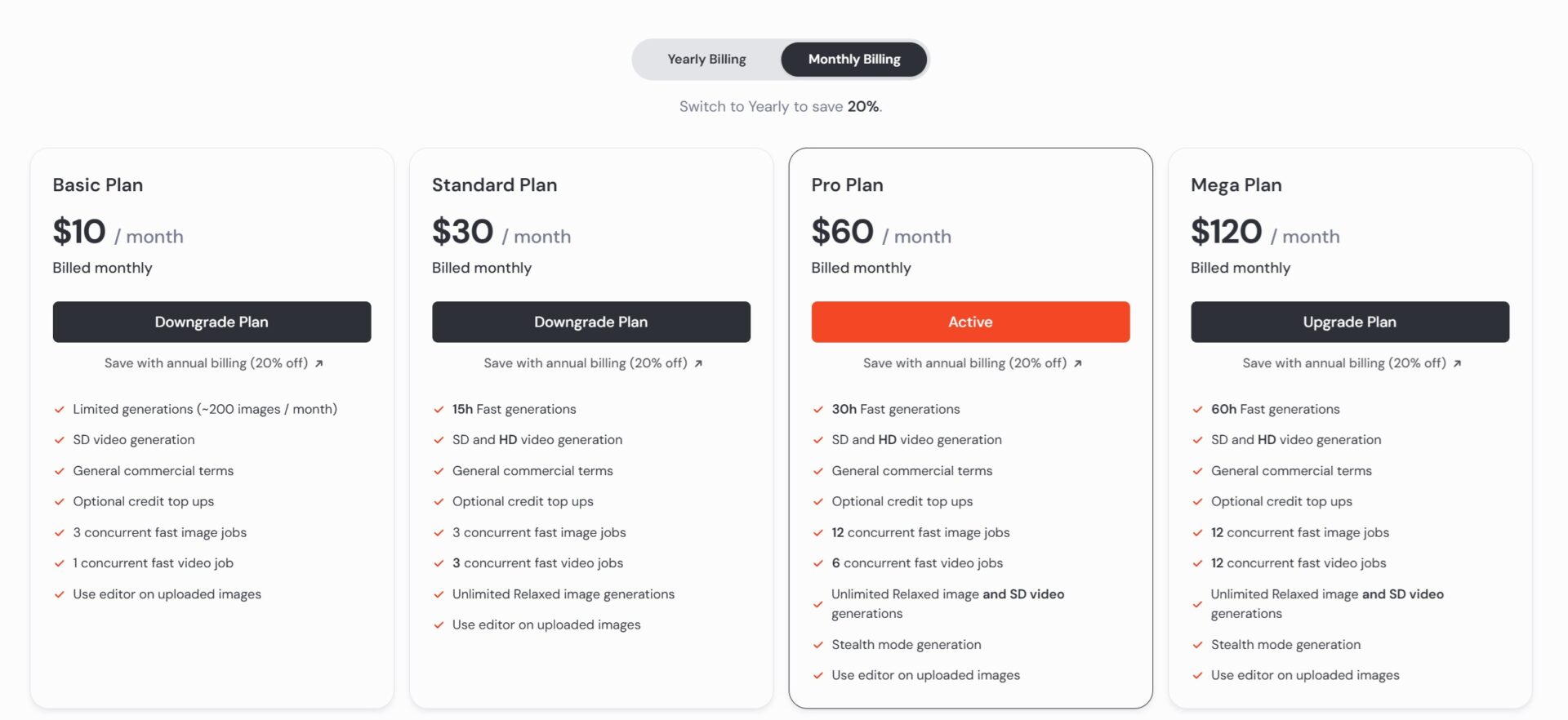Click the 'Switch to Yearly to save 20%' text
This screenshot has width=1568, height=720.
[x=780, y=107]
